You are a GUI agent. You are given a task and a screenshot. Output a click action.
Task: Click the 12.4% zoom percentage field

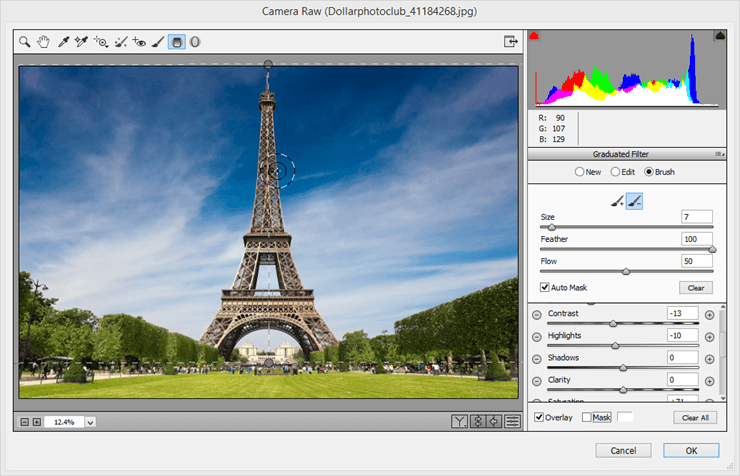pyautogui.click(x=64, y=422)
